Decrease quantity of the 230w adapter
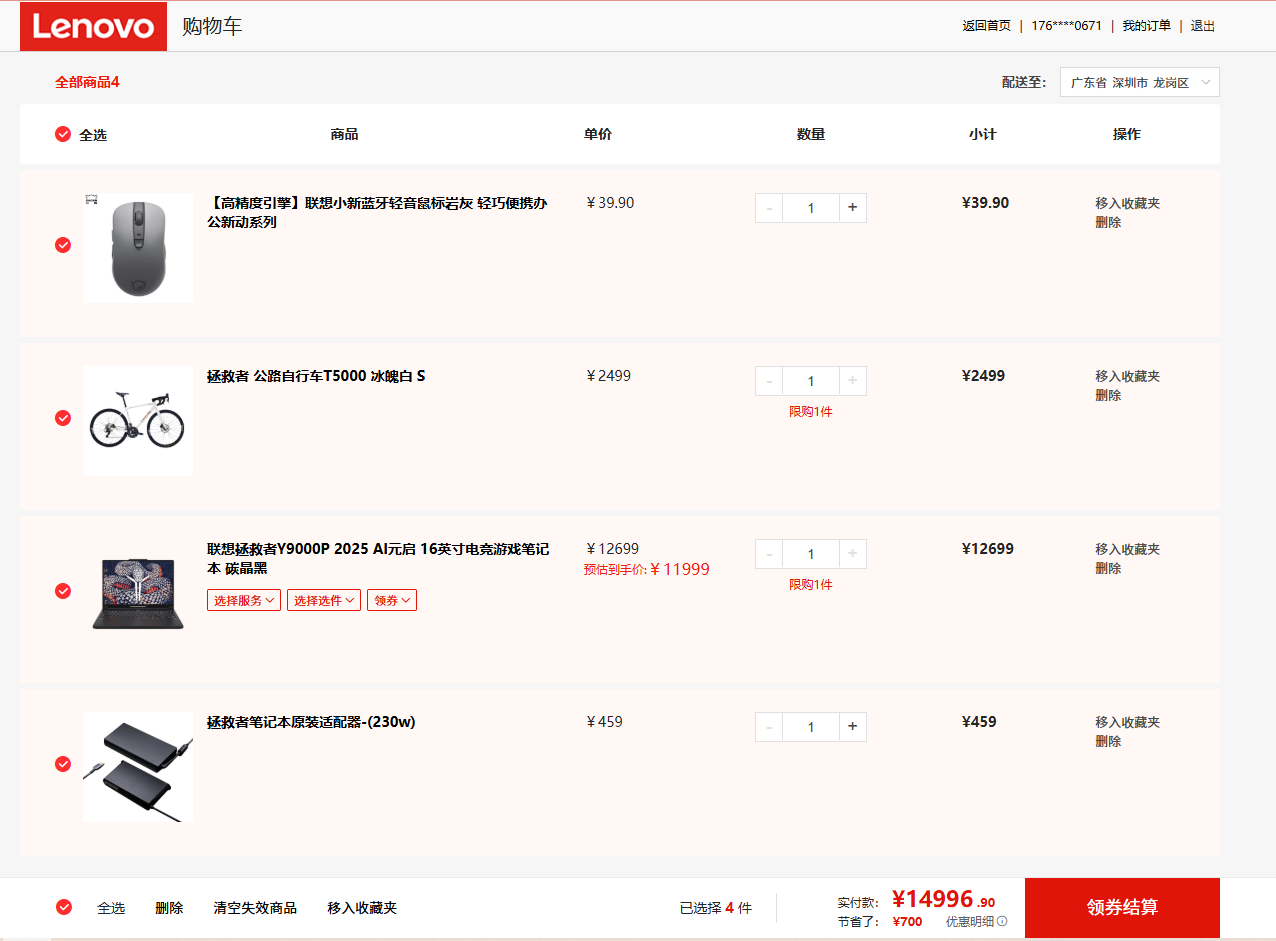Viewport: 1276px width, 941px height. 769,727
